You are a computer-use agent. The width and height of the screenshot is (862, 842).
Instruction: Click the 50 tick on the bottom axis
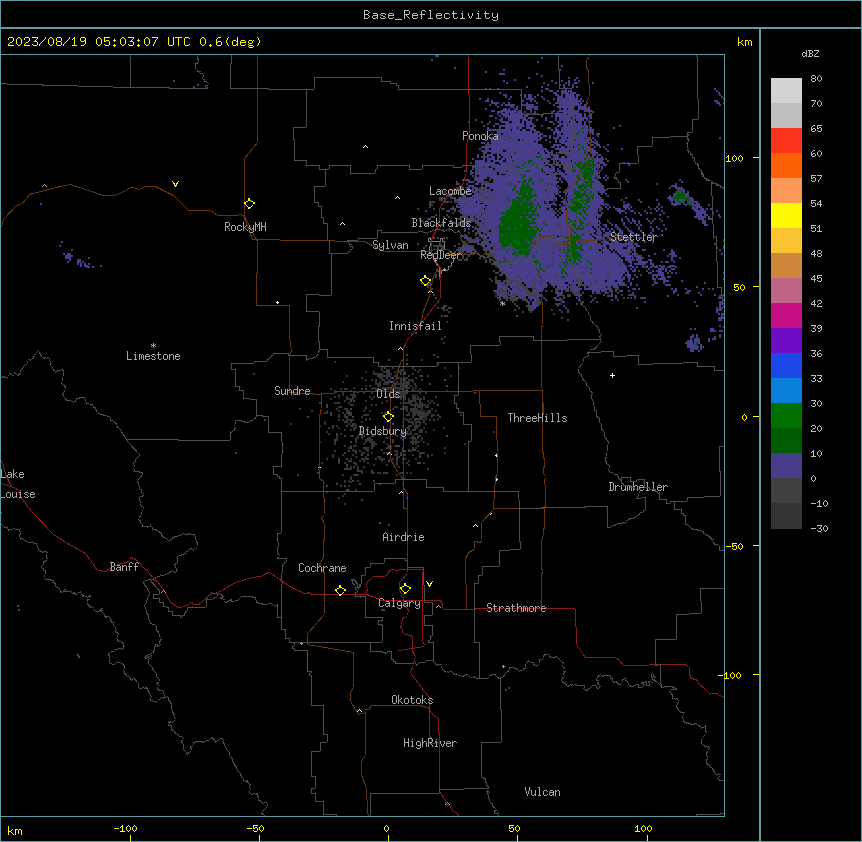click(514, 828)
